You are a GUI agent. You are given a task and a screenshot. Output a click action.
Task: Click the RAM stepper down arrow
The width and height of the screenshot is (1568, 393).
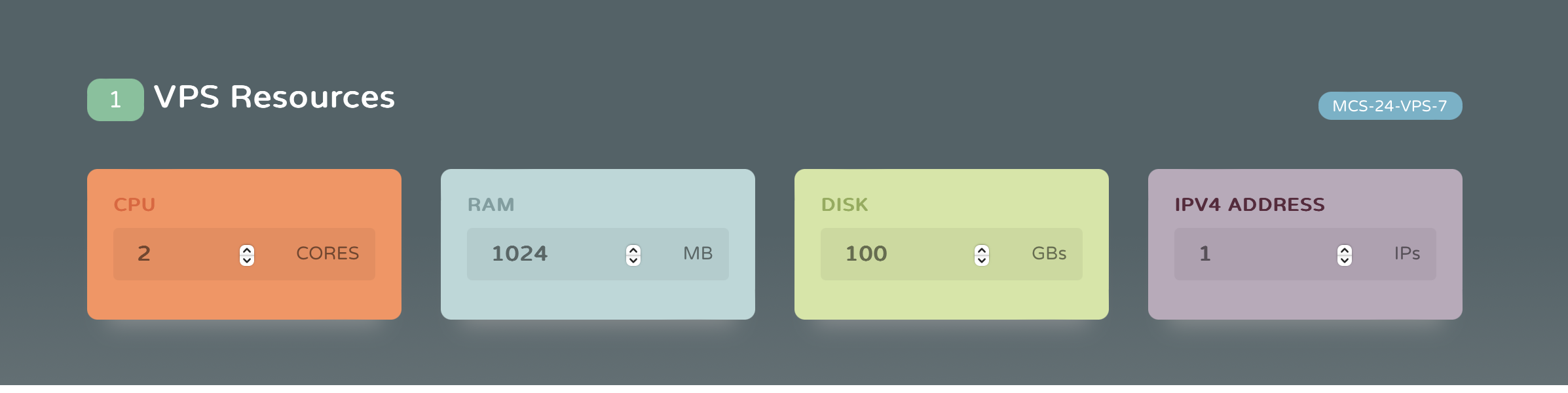coord(633,260)
